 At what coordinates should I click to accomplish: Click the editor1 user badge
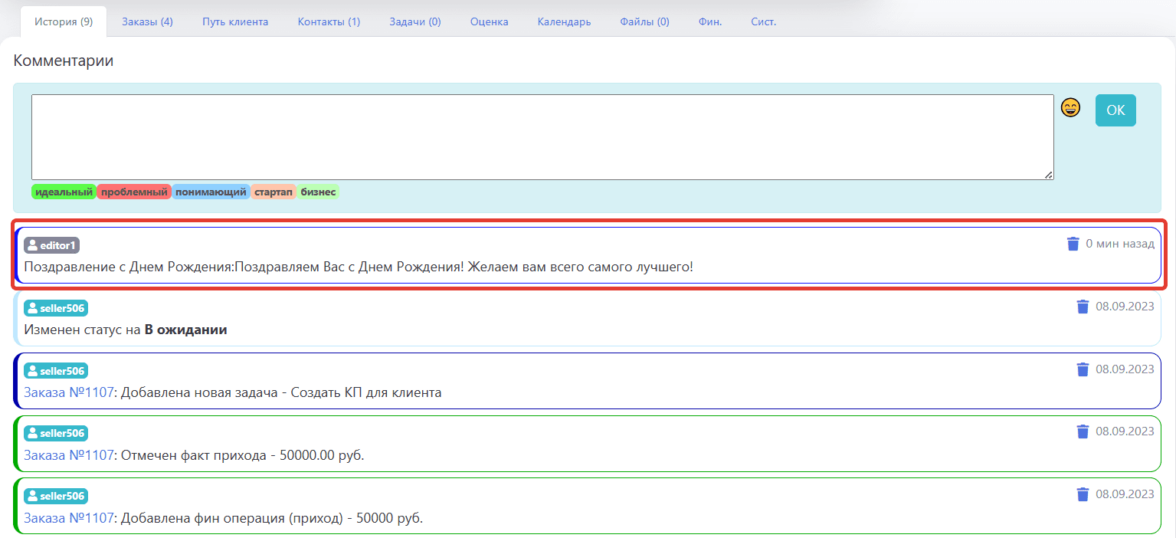pyautogui.click(x=52, y=245)
